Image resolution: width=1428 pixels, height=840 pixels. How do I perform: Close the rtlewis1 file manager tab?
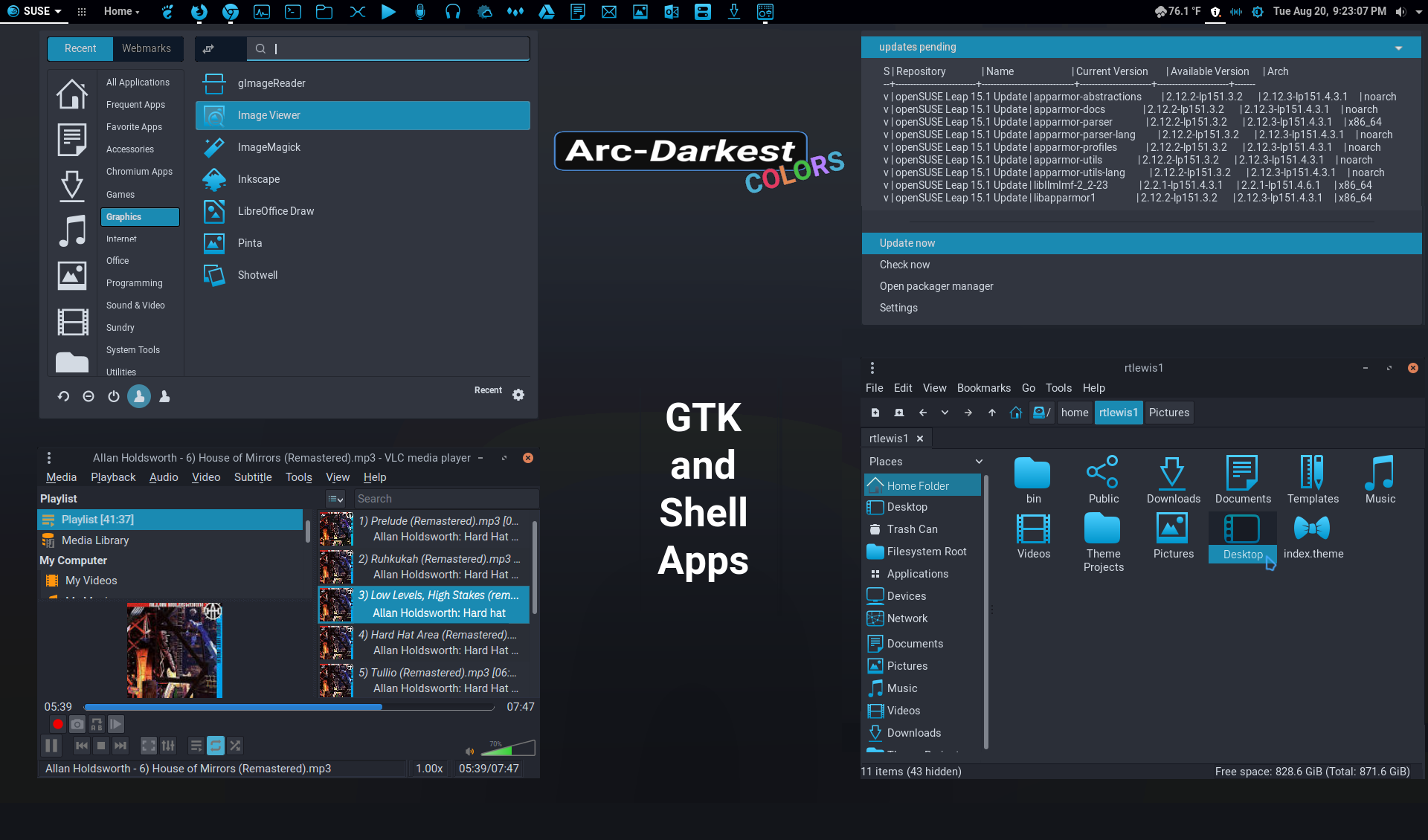(x=920, y=439)
